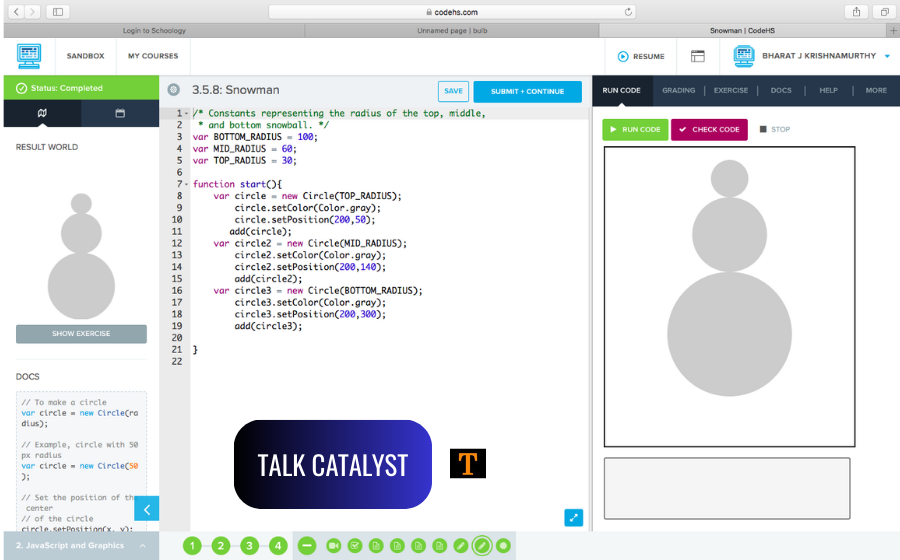Click the expand fullscreen arrows icon
The image size is (900, 560).
pos(573,517)
